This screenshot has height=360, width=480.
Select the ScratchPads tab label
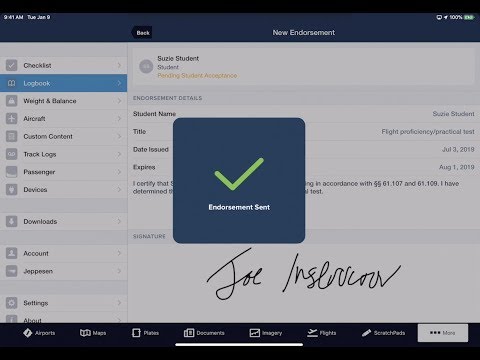coord(389,333)
